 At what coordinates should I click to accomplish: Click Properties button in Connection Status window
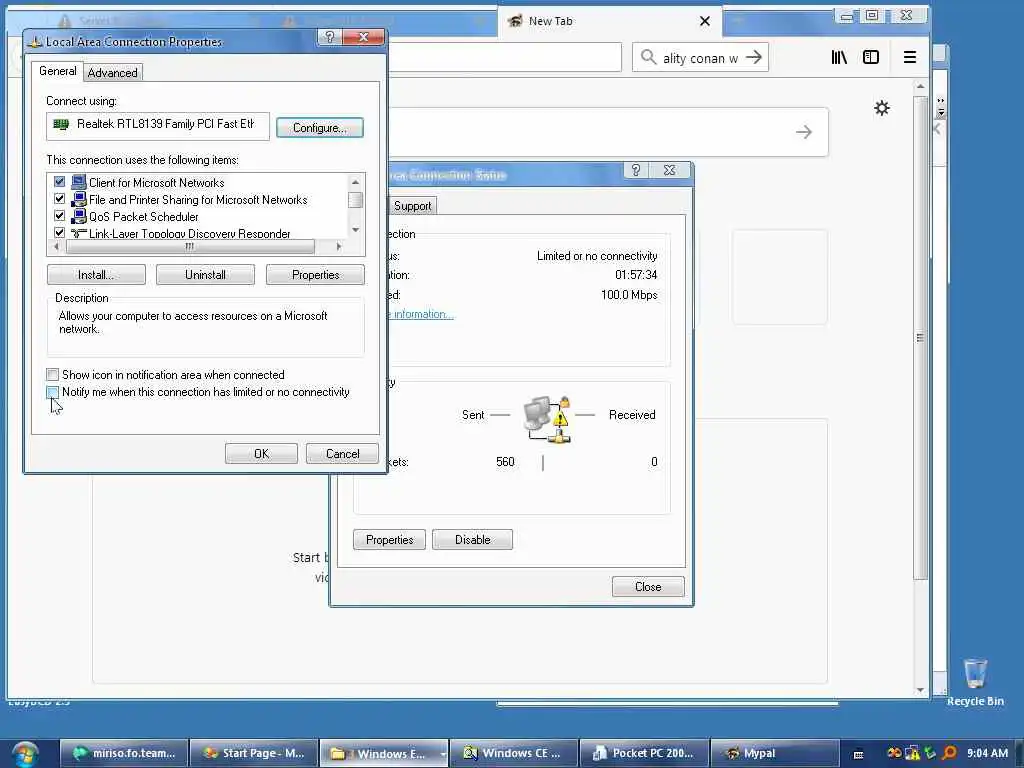[x=389, y=540]
